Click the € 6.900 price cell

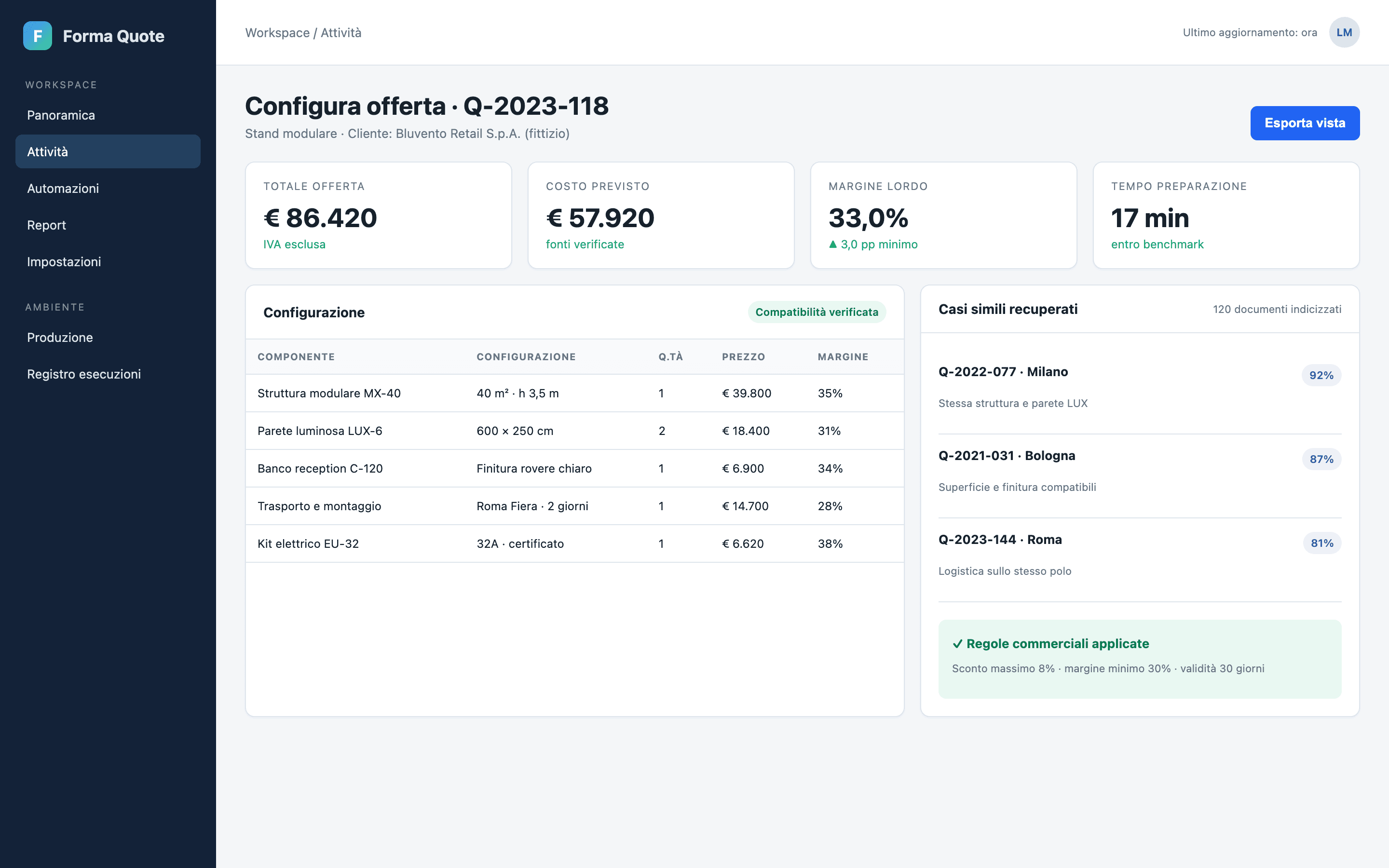(743, 468)
